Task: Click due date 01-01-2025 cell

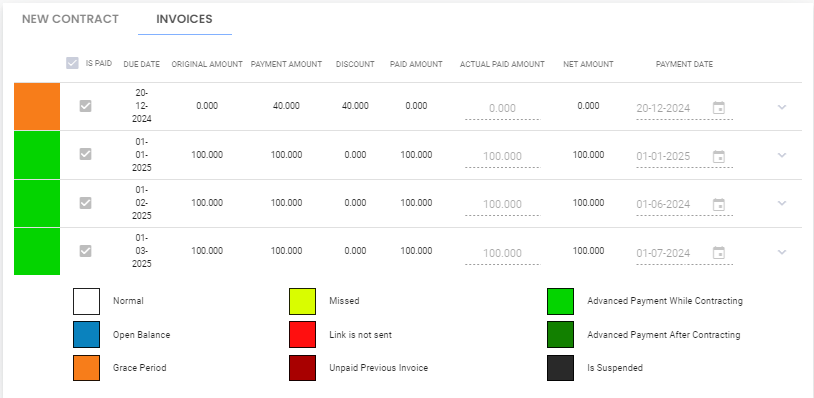Action: (x=142, y=155)
